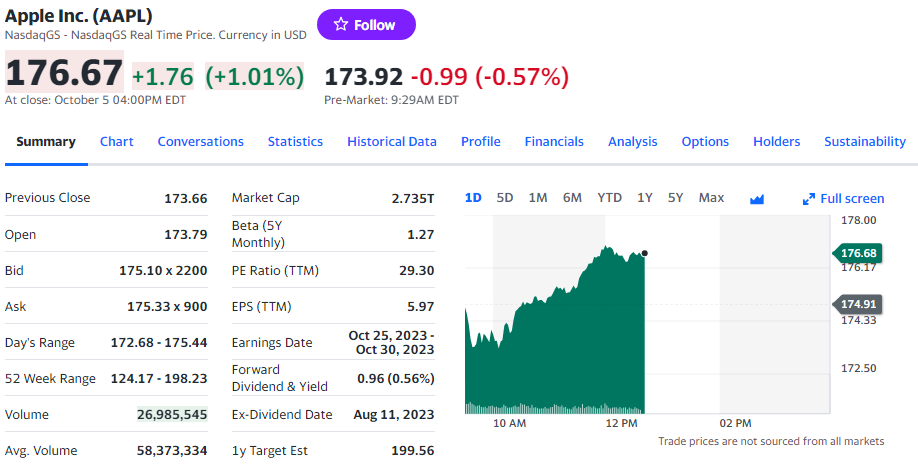Viewport: 918px width, 464px height.
Task: Select the Max chart range
Action: pyautogui.click(x=711, y=198)
